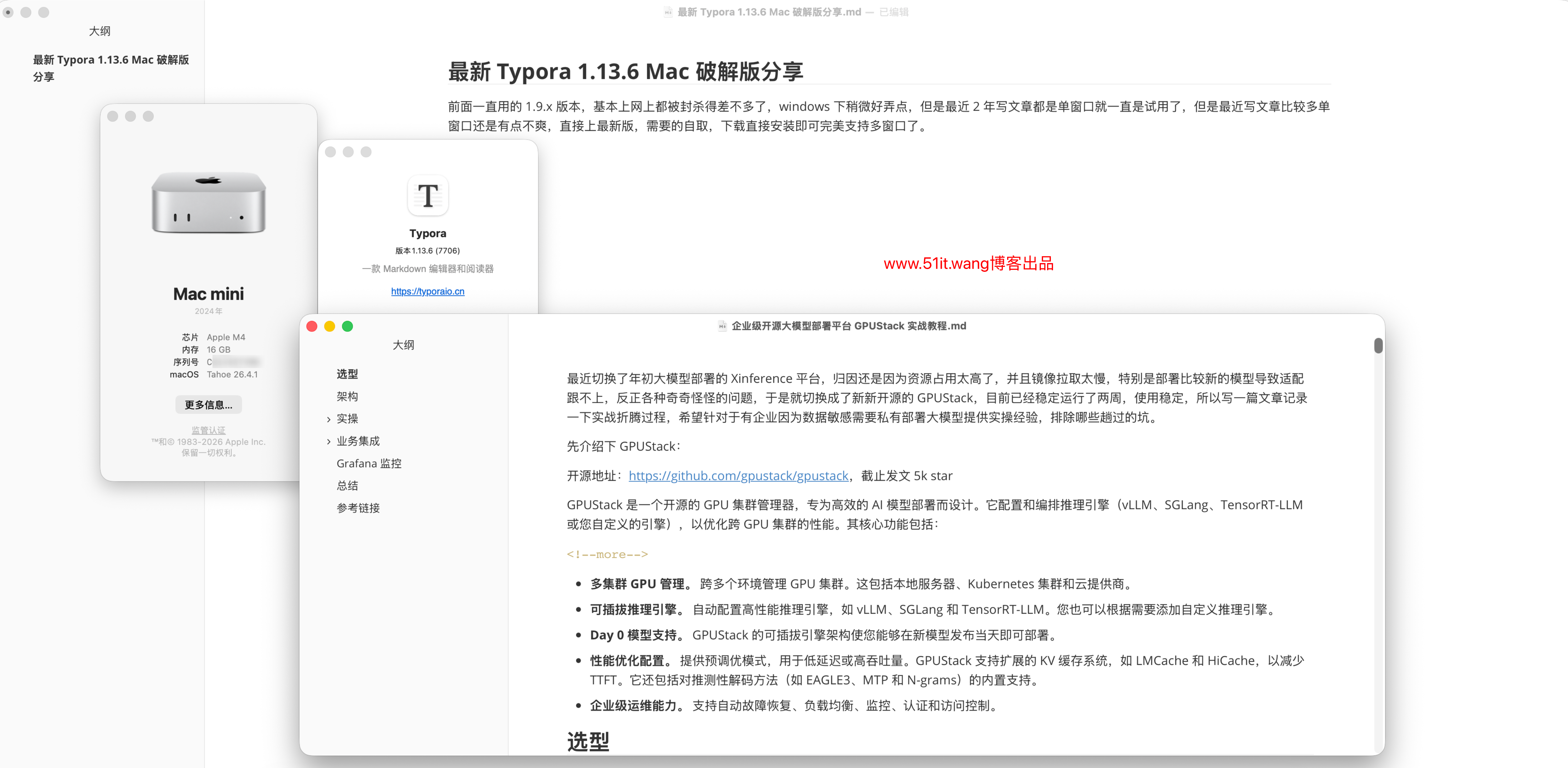The image size is (1568, 768).
Task: Click the bold text 可插拔推理引擎。
Action: pyautogui.click(x=637, y=609)
